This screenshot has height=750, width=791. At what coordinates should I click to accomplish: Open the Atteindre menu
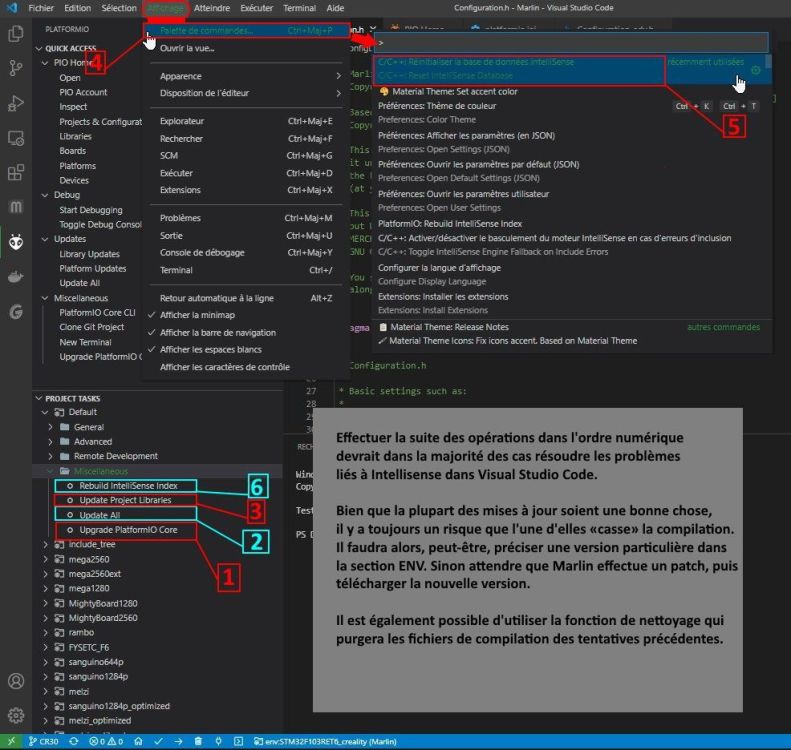point(212,8)
